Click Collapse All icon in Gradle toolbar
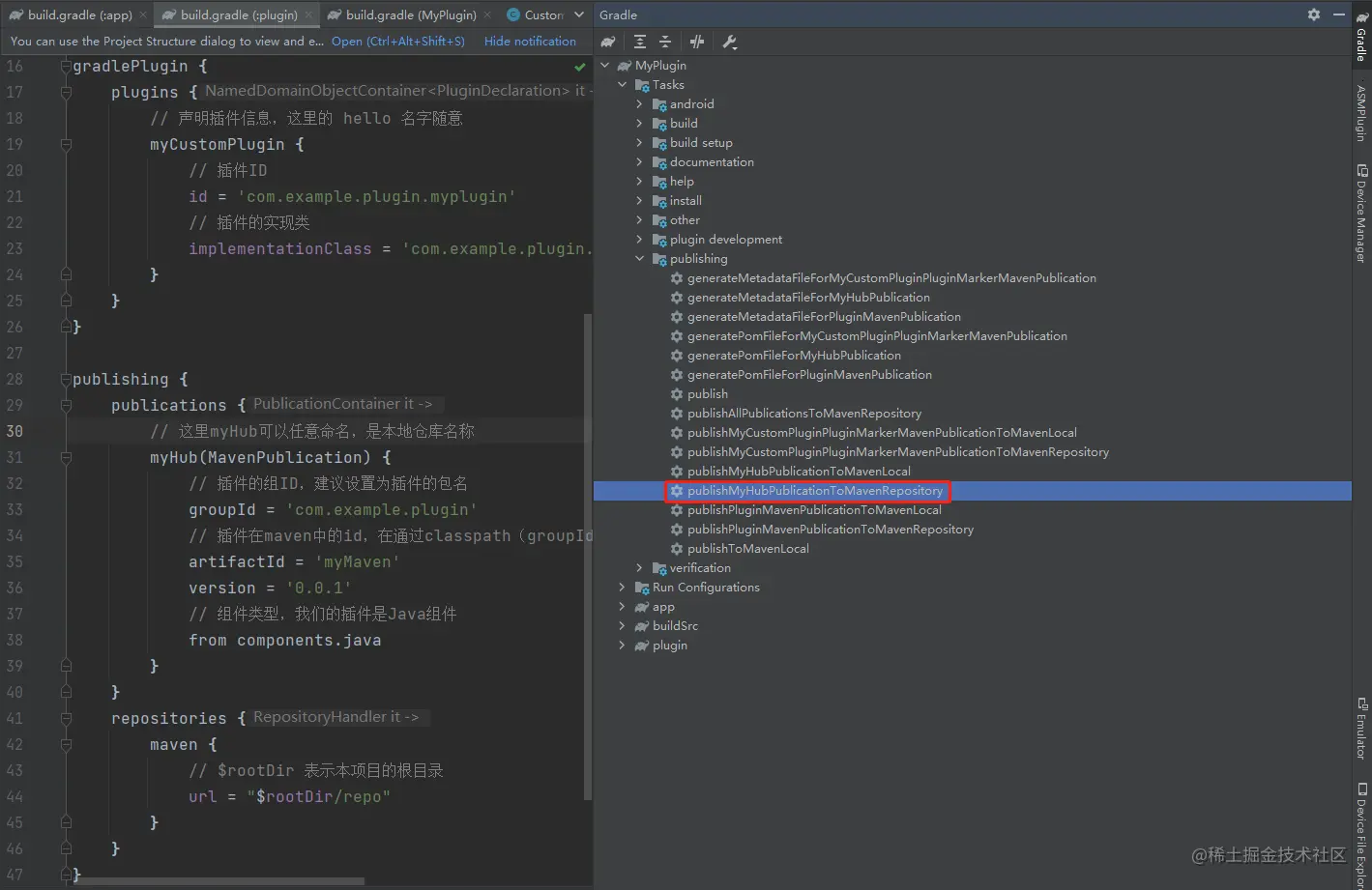 point(665,42)
